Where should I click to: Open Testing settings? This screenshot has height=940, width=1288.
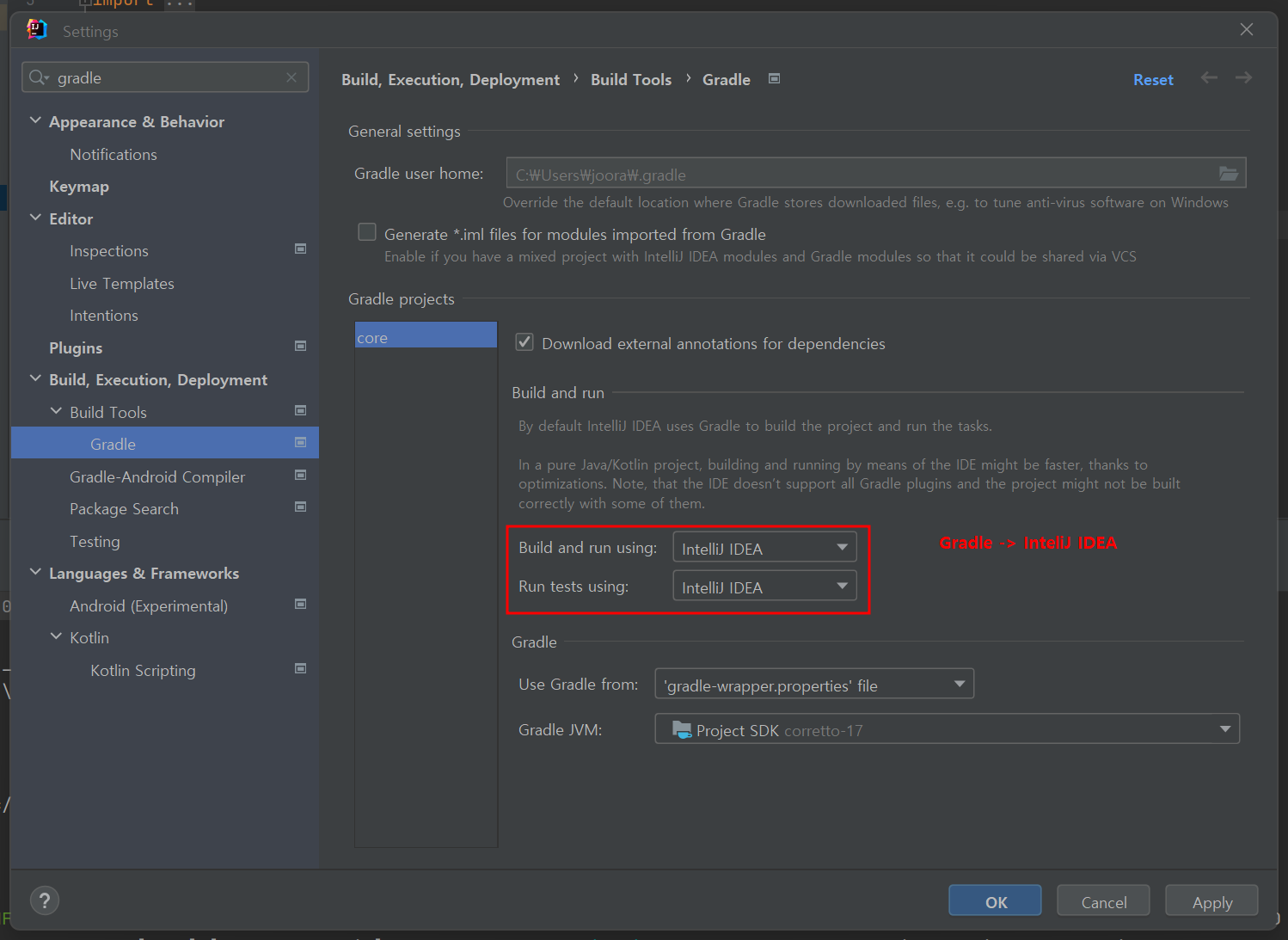tap(95, 542)
